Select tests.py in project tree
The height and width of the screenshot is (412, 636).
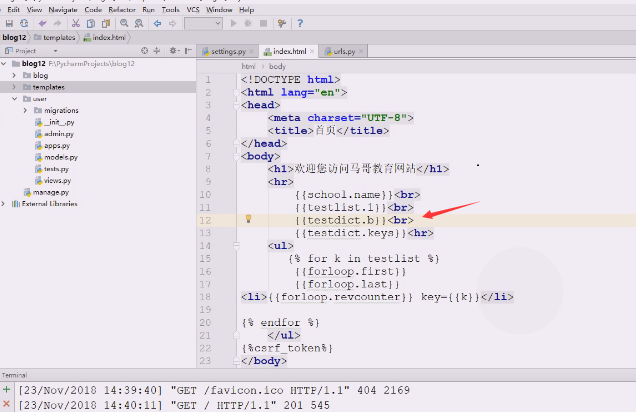[x=52, y=169]
